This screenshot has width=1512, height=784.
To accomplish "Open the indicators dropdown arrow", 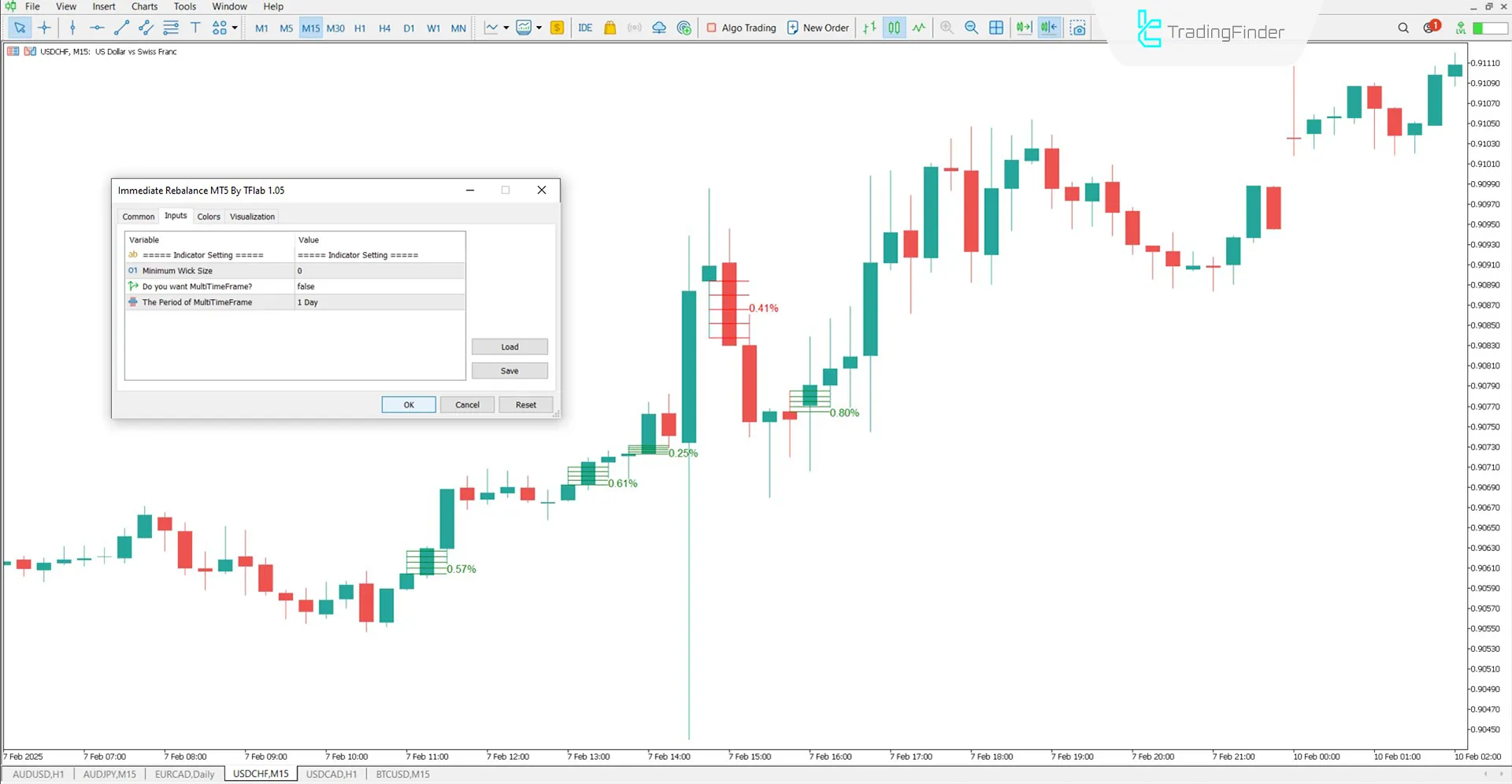I will pos(505,28).
